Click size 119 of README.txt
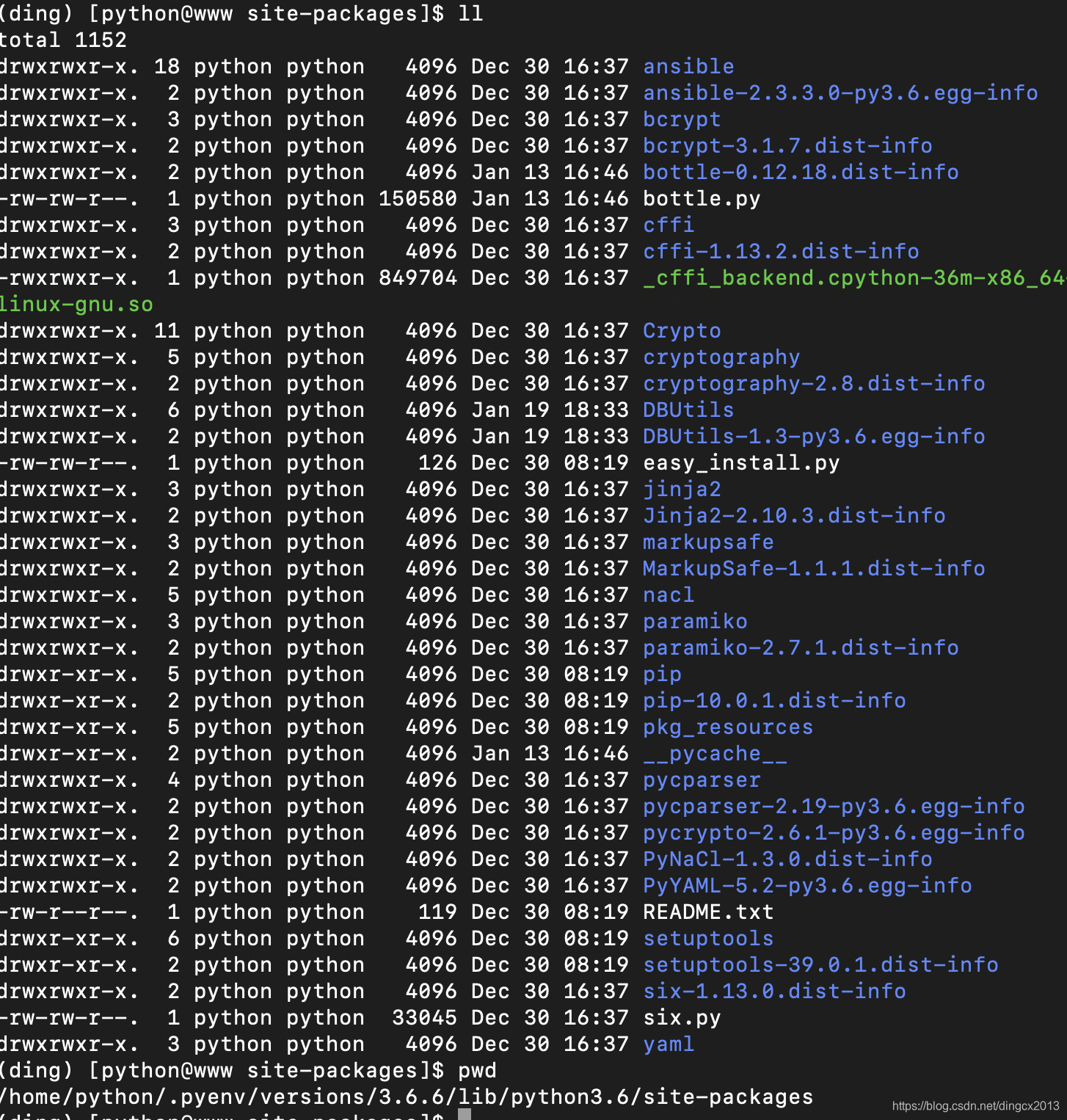 (437, 912)
